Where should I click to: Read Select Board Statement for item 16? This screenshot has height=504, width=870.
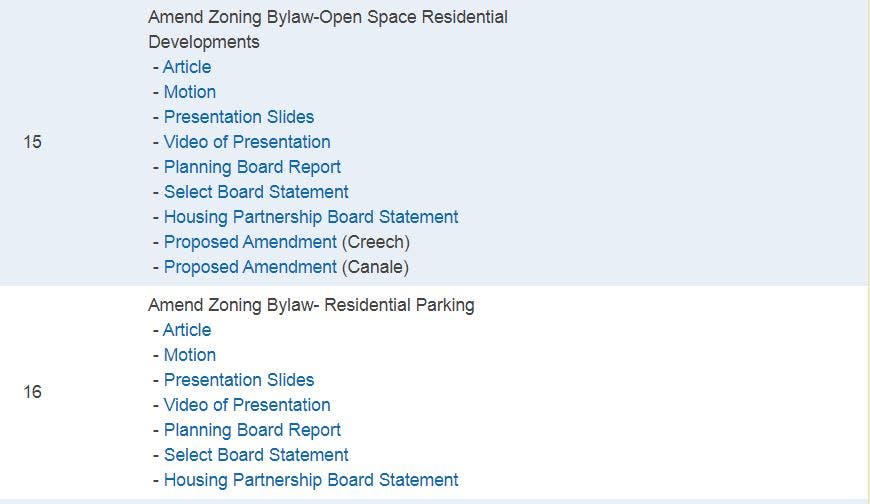[x=256, y=455]
